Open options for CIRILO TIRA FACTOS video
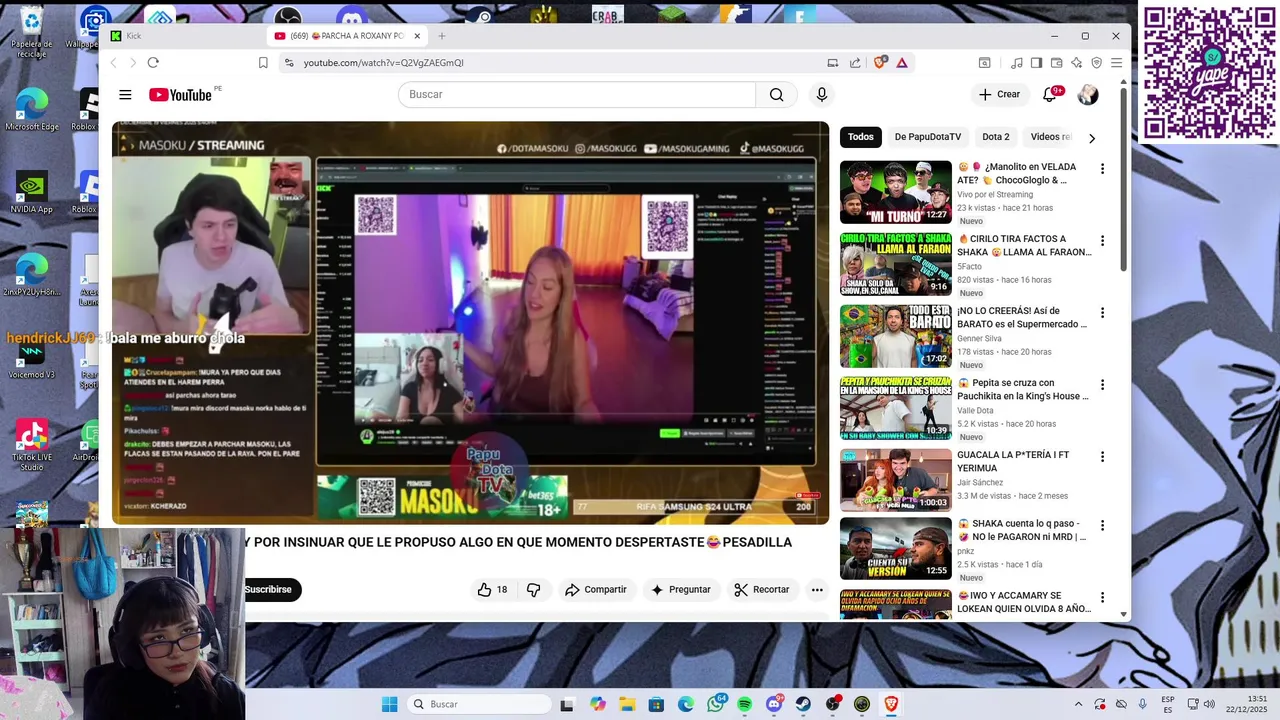The image size is (1280, 720). tap(1103, 241)
